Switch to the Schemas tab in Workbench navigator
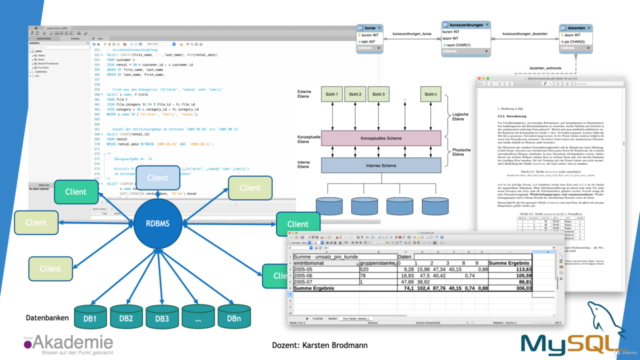The height and width of the screenshot is (360, 640). 75,38
